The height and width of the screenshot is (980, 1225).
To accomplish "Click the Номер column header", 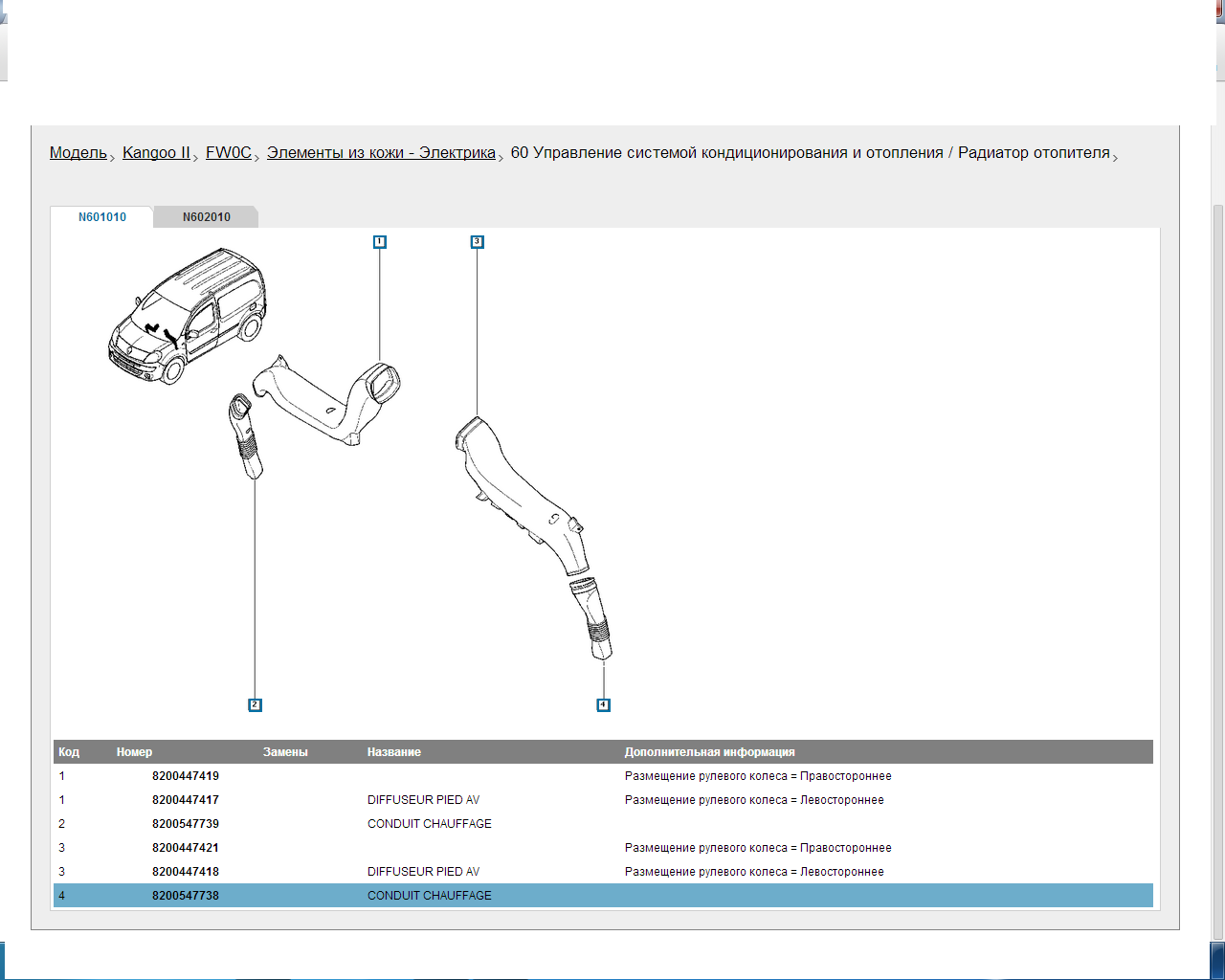I will [134, 752].
